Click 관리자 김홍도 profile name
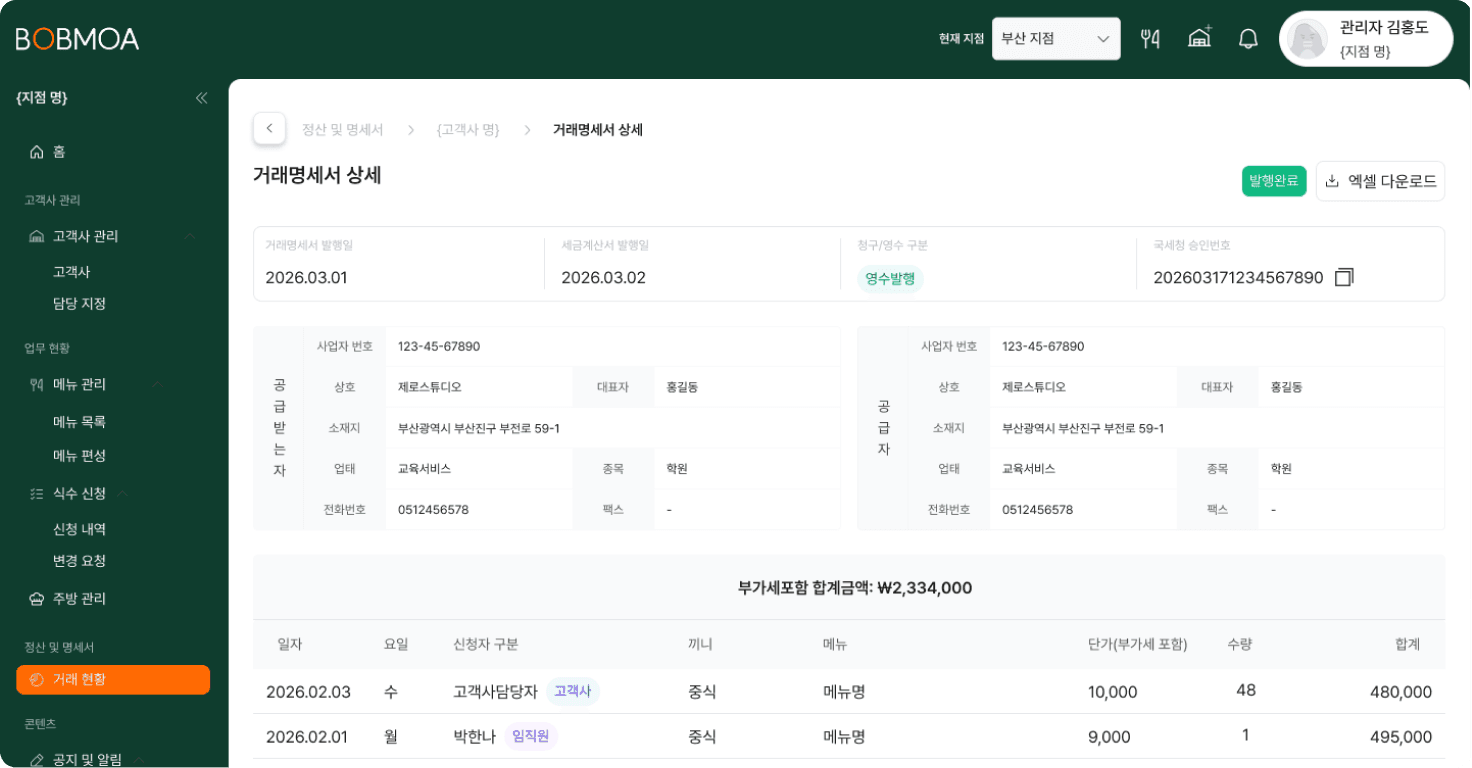This screenshot has width=1472, height=768. tap(1383, 28)
